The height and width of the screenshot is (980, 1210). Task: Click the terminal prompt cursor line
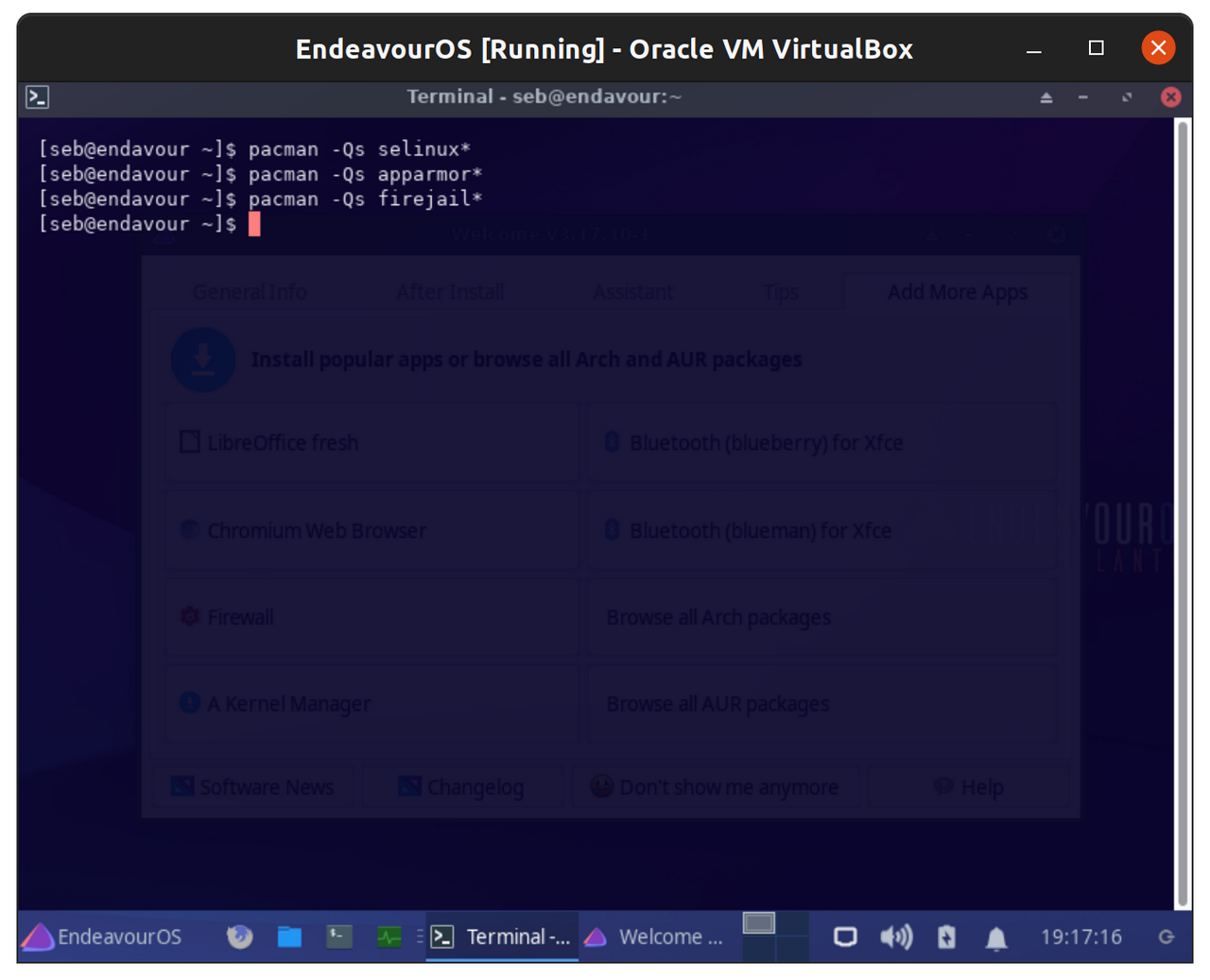click(x=253, y=224)
